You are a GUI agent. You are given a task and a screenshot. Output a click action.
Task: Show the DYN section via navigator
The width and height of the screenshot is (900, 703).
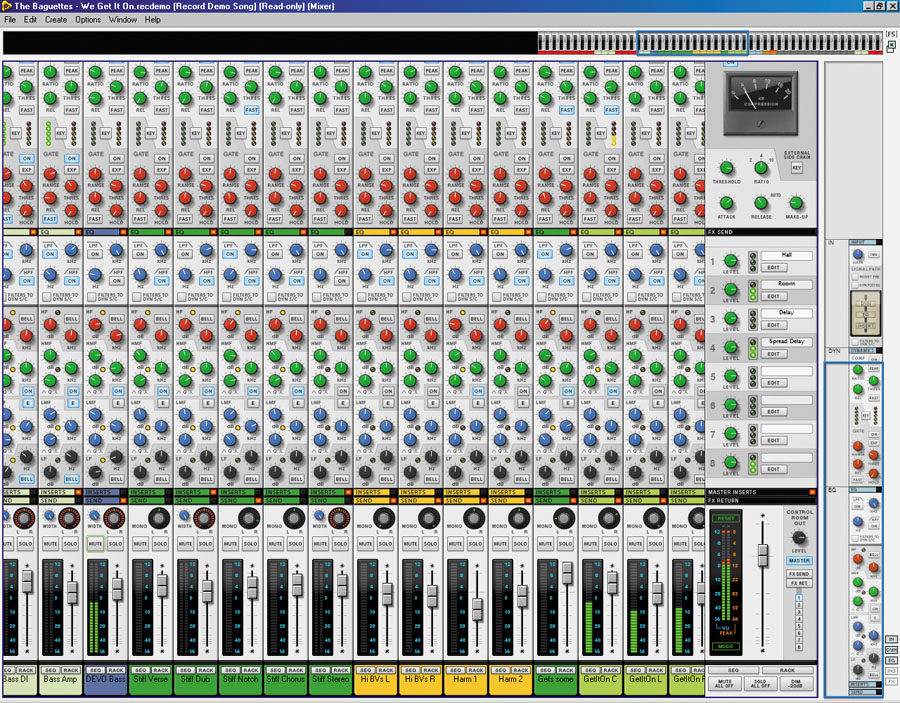[890, 649]
